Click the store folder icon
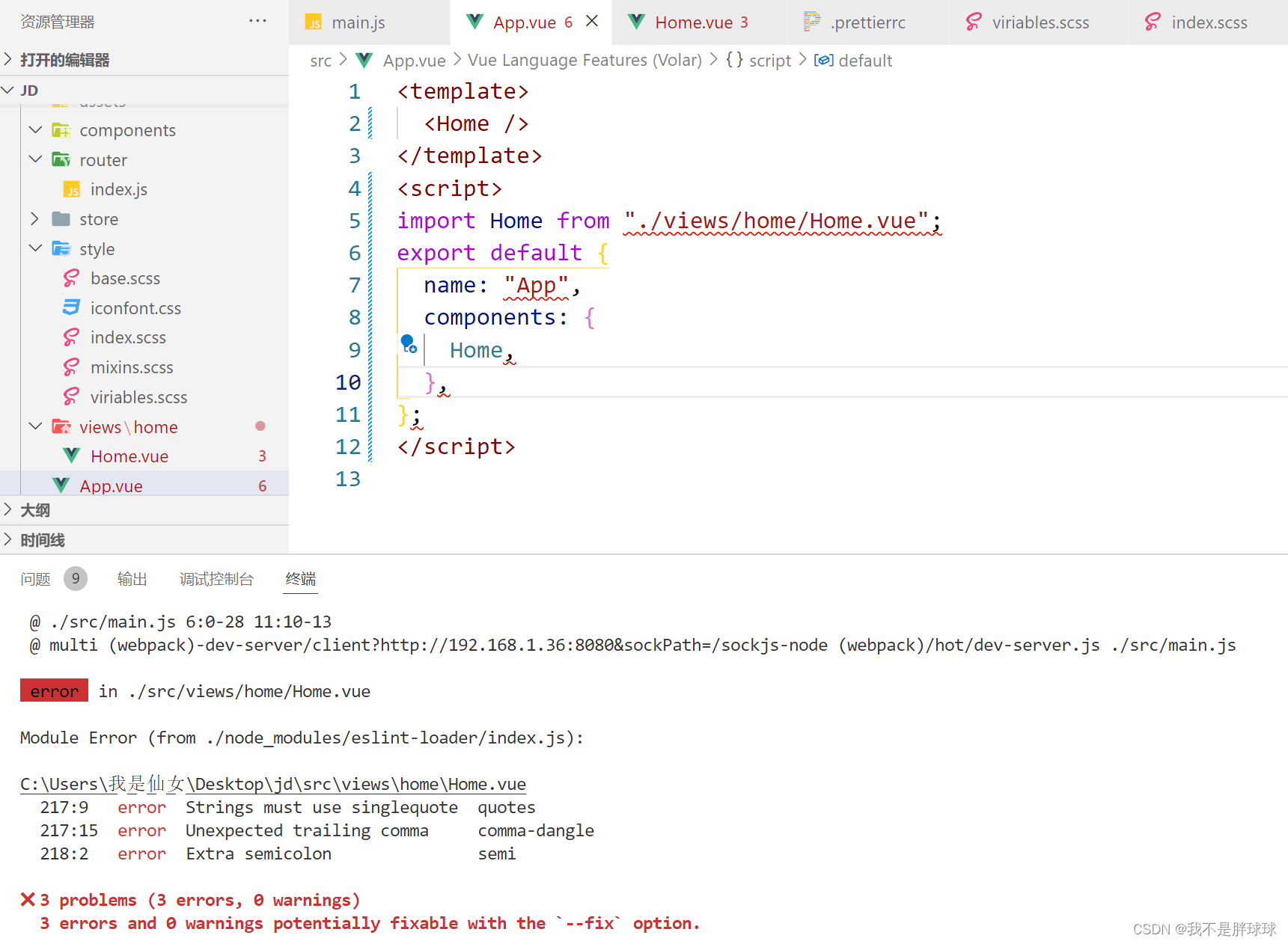Screen dimensions: 1288x944 click(x=61, y=218)
